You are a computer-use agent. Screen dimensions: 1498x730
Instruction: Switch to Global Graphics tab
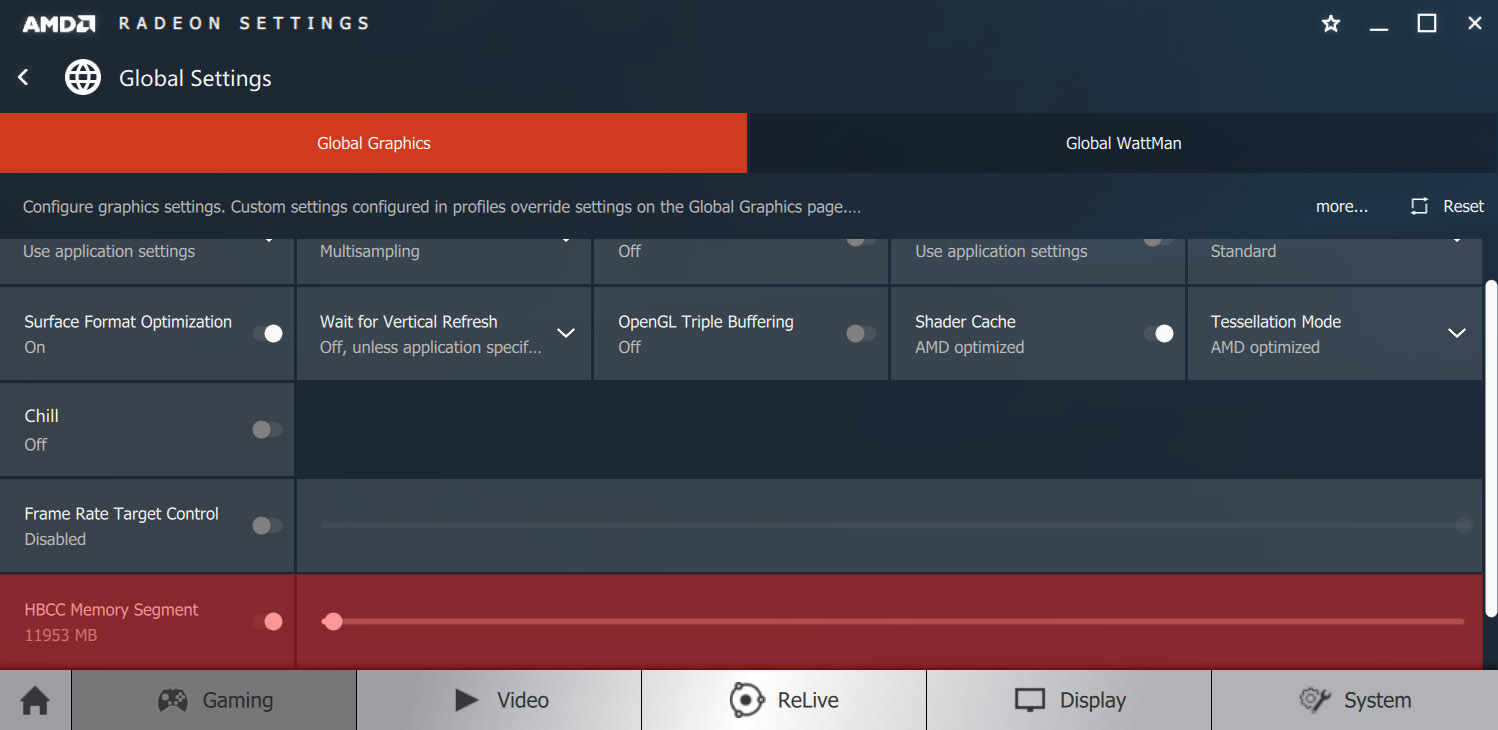(373, 143)
